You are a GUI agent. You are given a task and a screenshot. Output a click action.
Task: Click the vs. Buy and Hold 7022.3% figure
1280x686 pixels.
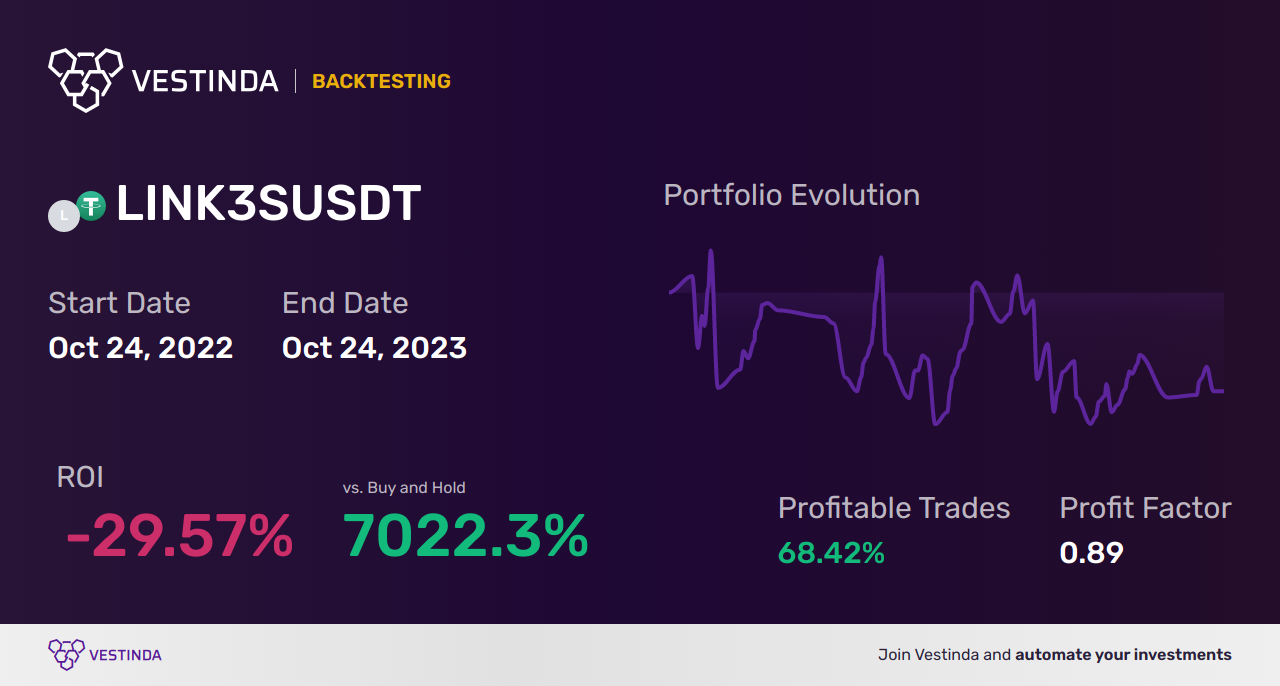pyautogui.click(x=466, y=536)
